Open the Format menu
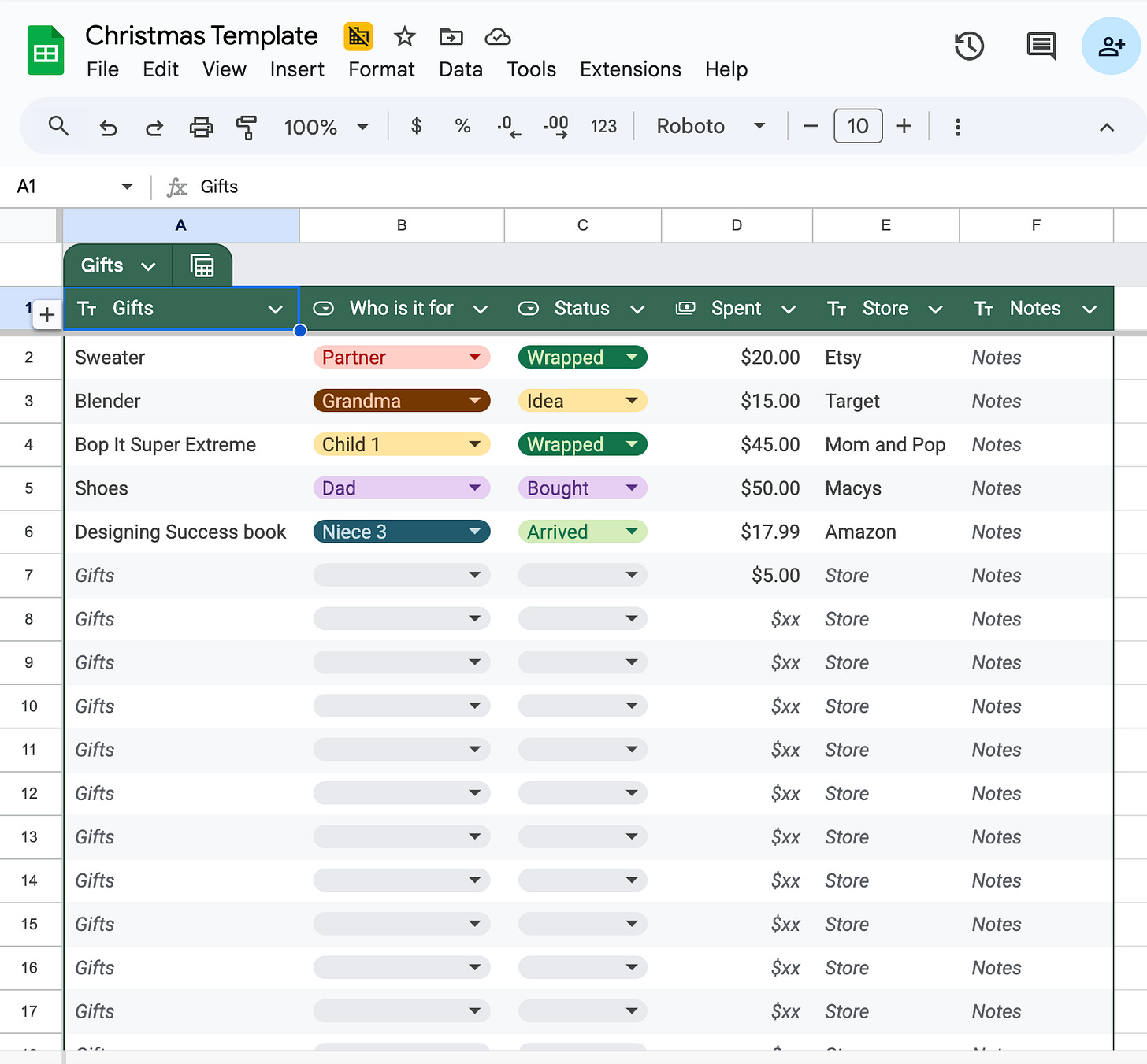Screen dimensions: 1147x1064 [381, 69]
